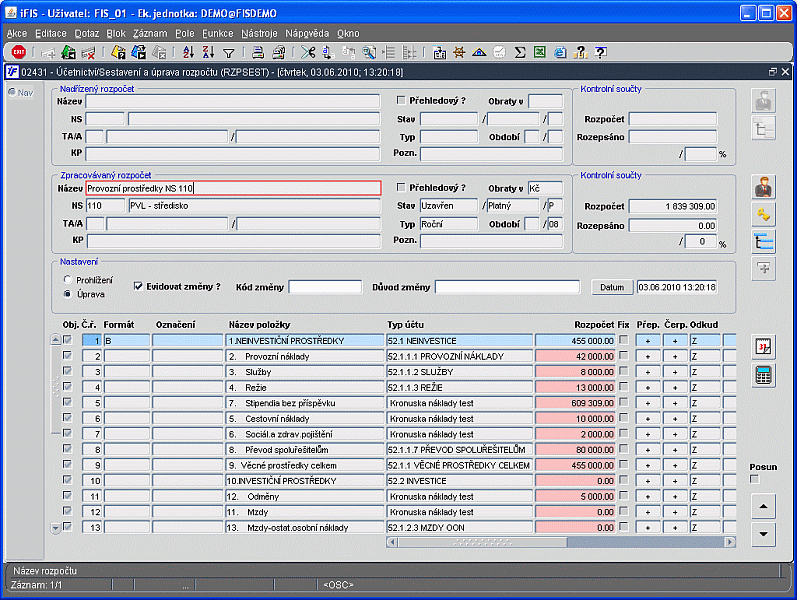Click the ascending A-Z sort toolbar icon
The width and height of the screenshot is (797, 600).
189,52
